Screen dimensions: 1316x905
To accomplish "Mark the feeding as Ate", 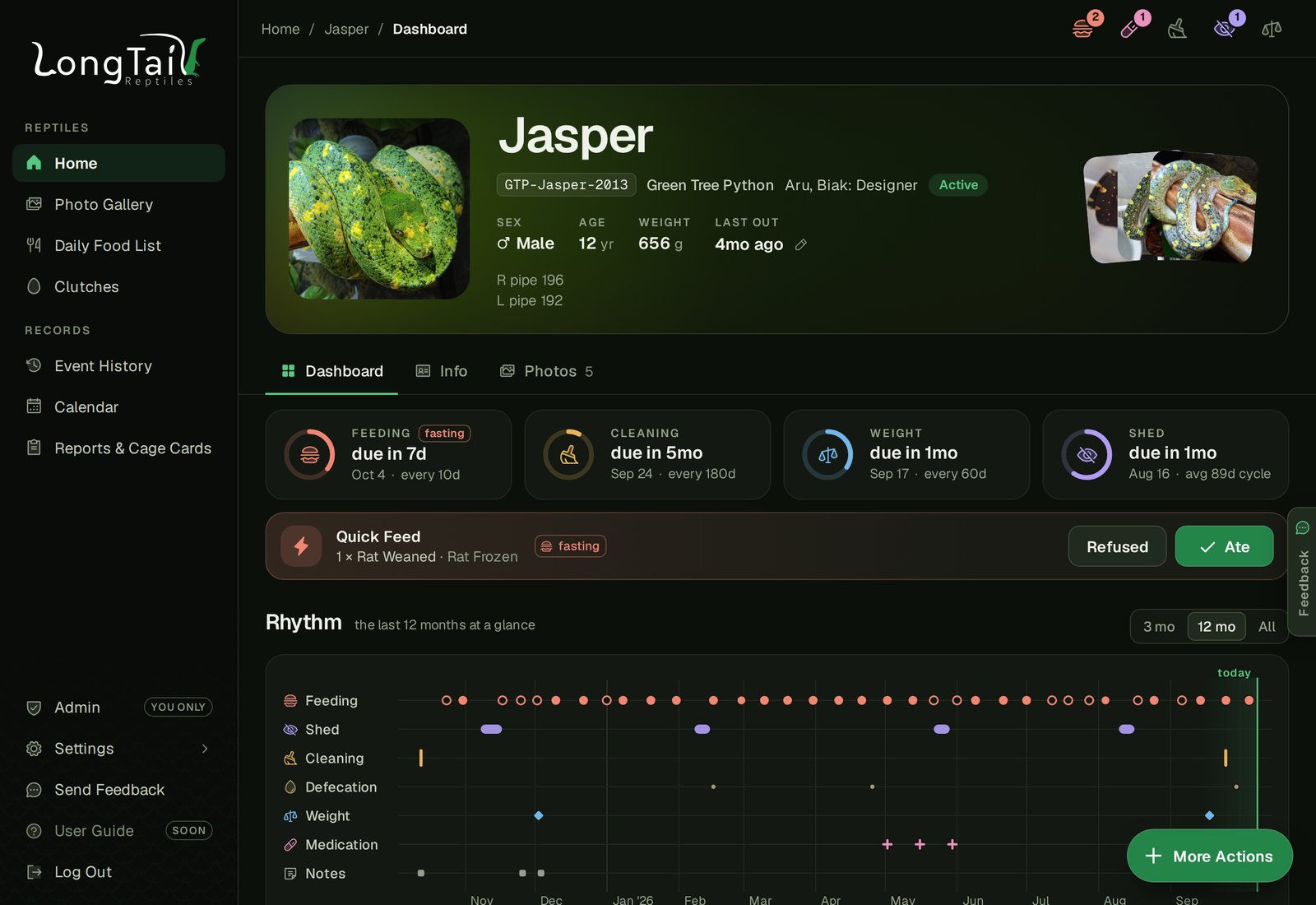I will tap(1224, 546).
